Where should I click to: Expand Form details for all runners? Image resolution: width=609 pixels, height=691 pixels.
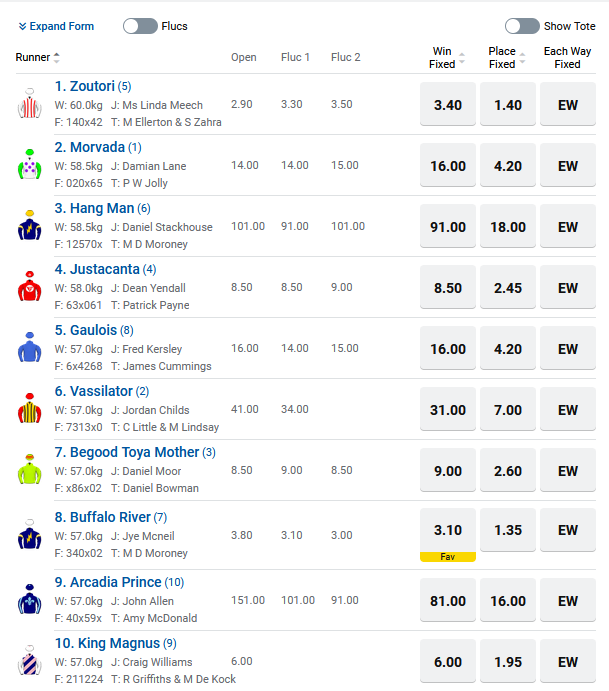56,26
